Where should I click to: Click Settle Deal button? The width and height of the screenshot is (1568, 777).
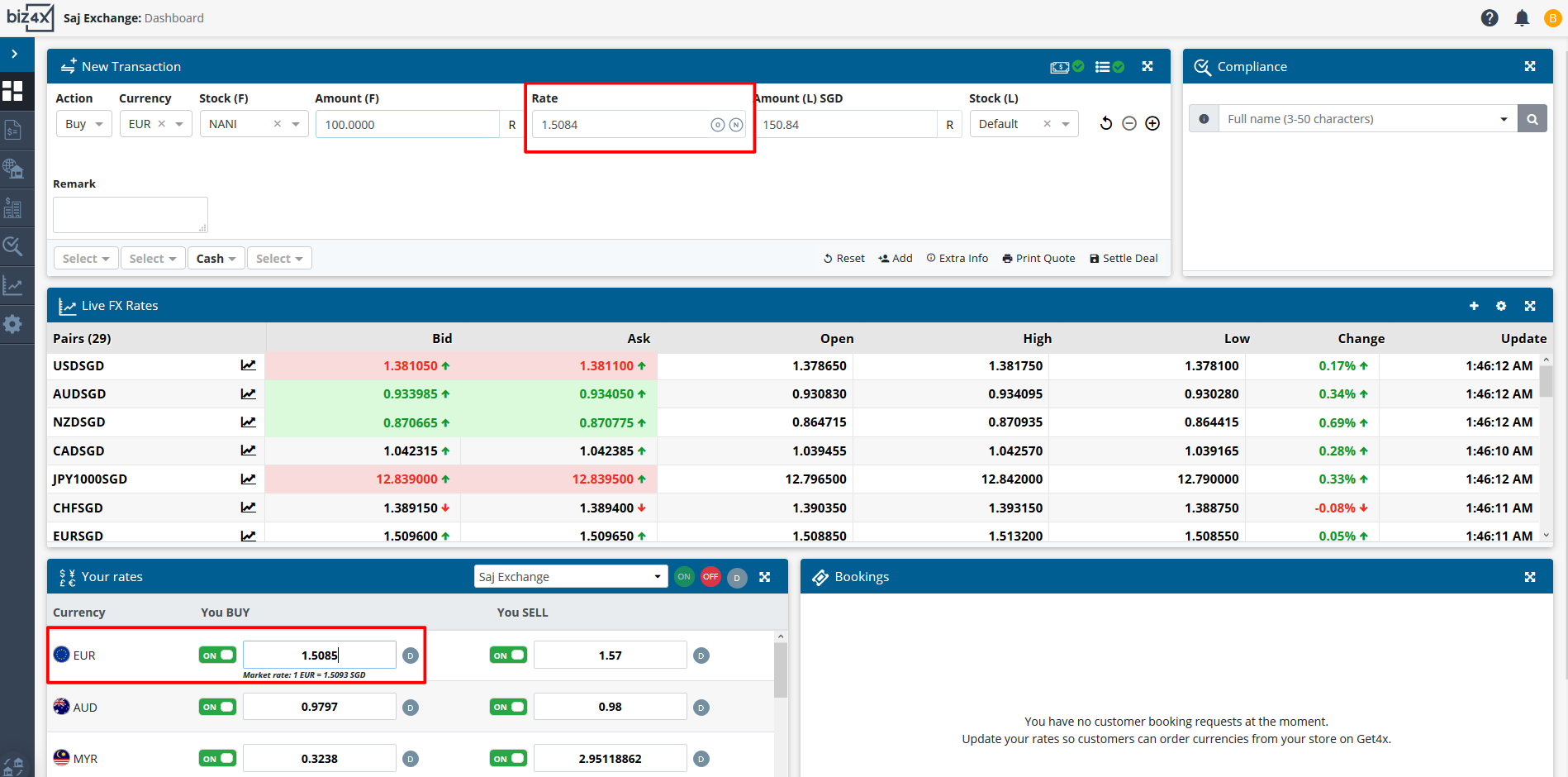(1124, 259)
